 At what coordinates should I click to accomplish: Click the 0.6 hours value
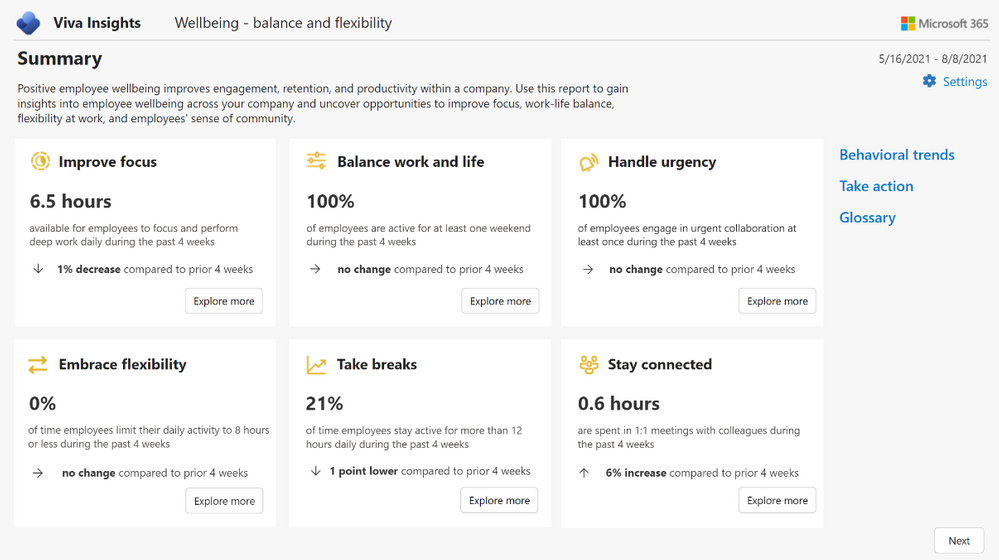[619, 403]
